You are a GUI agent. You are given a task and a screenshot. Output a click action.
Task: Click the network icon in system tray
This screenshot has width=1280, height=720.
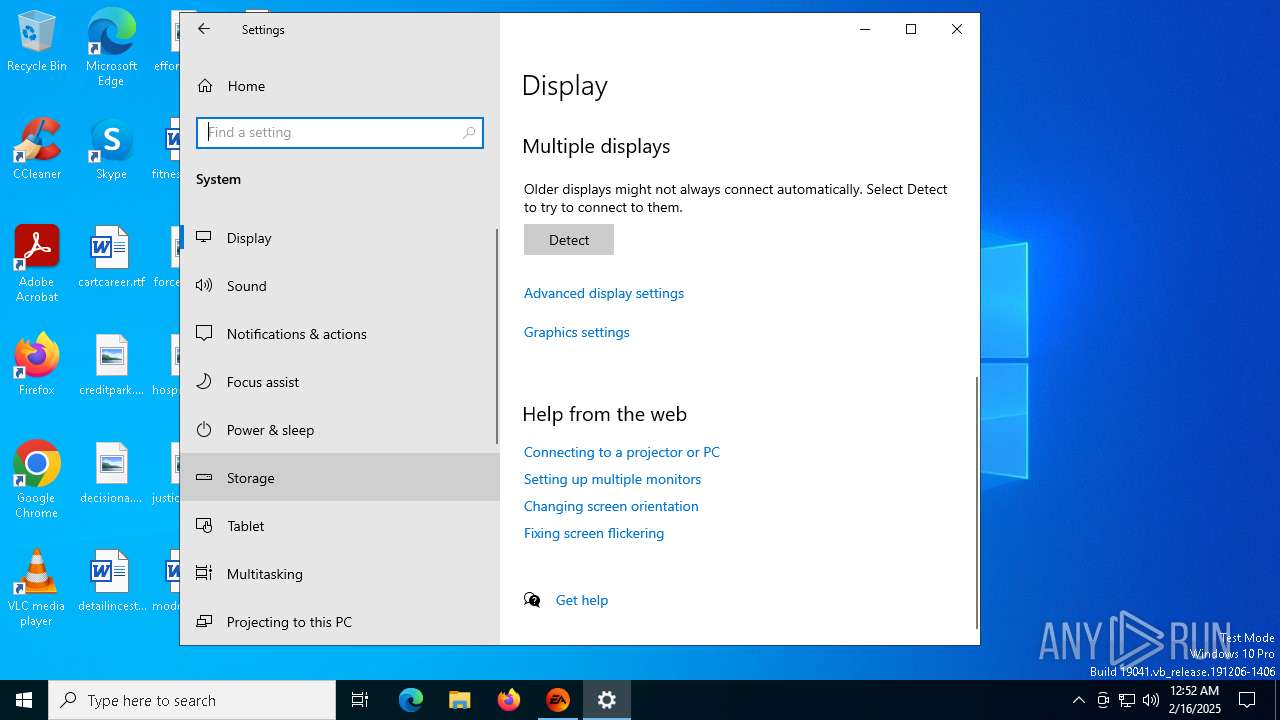1127,700
